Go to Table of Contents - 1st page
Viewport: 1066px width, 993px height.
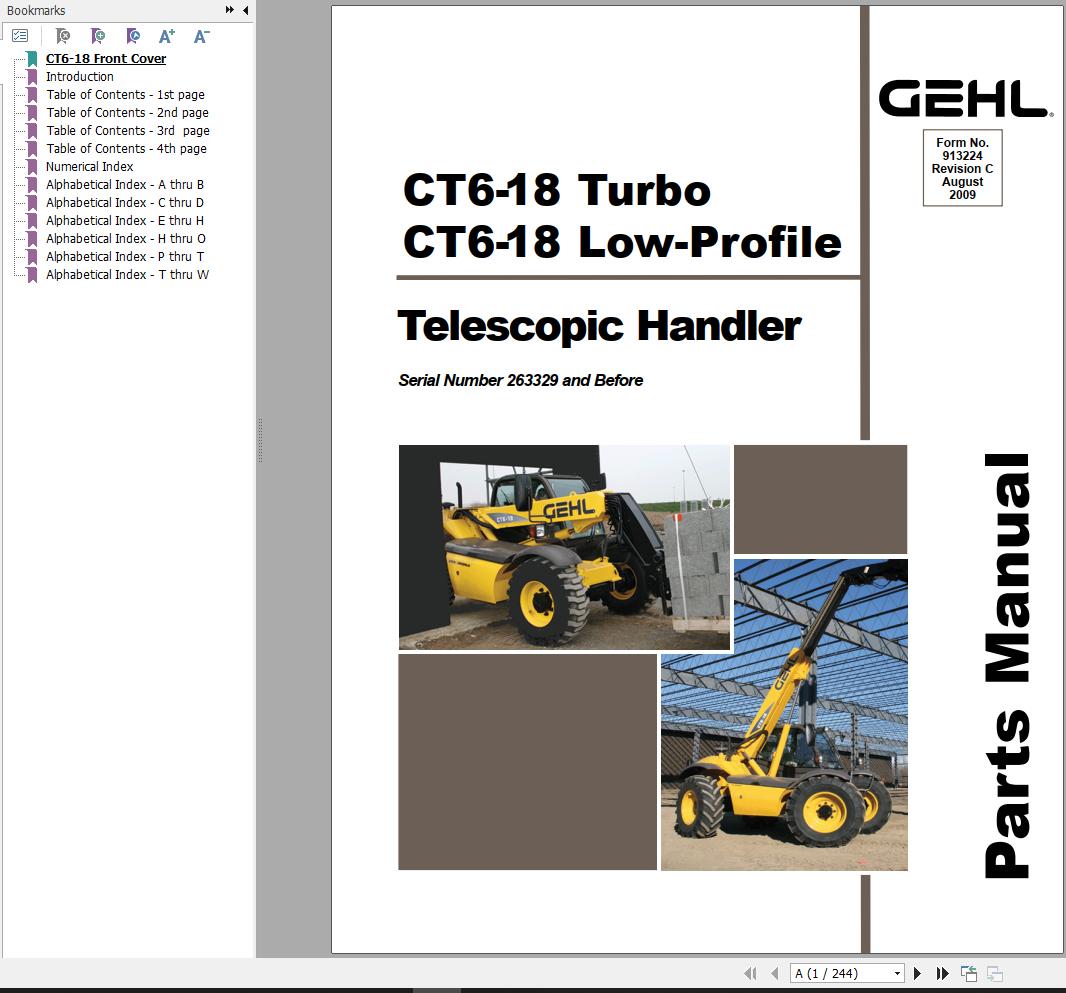tap(125, 94)
